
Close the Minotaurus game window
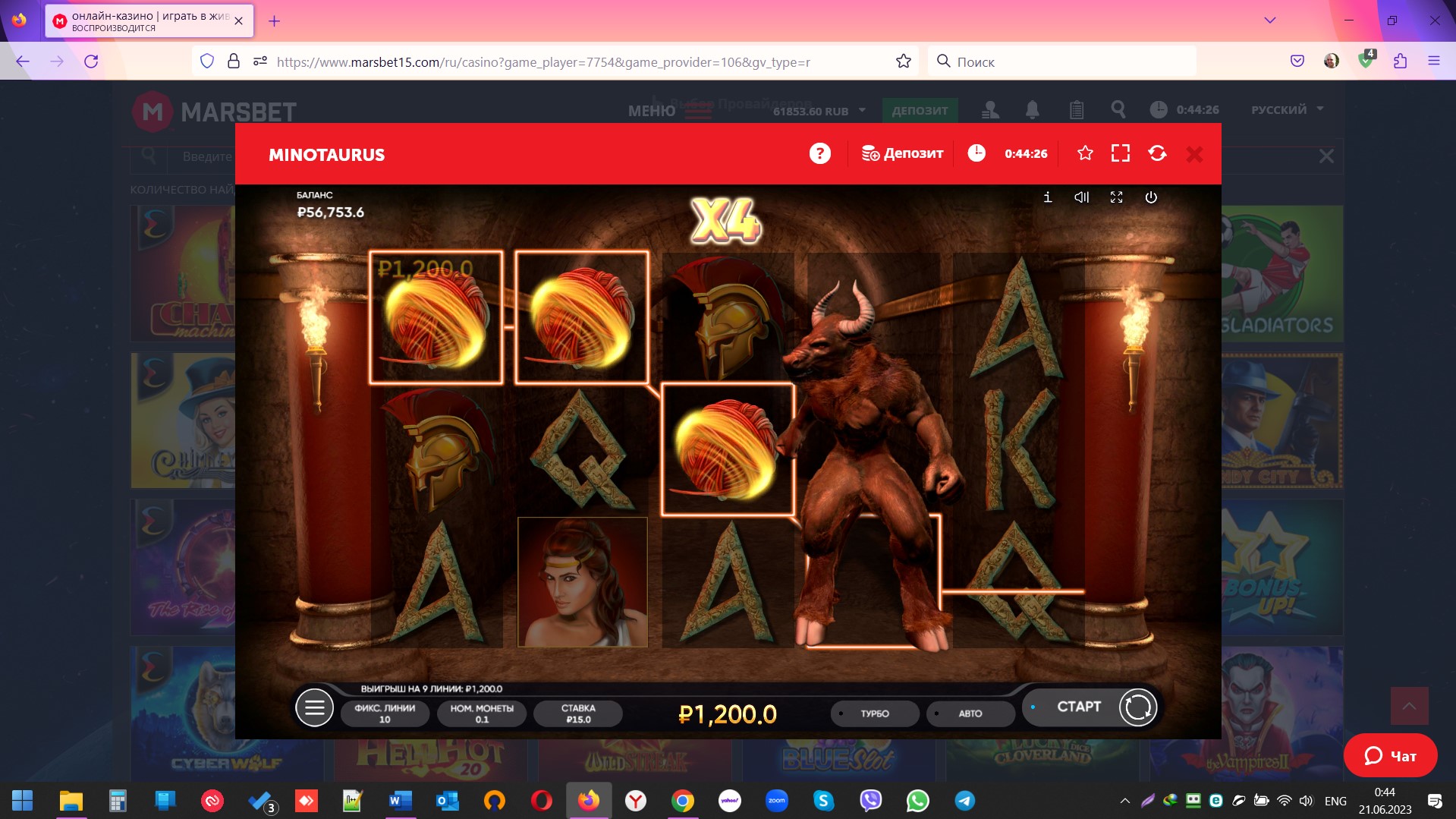click(1194, 155)
